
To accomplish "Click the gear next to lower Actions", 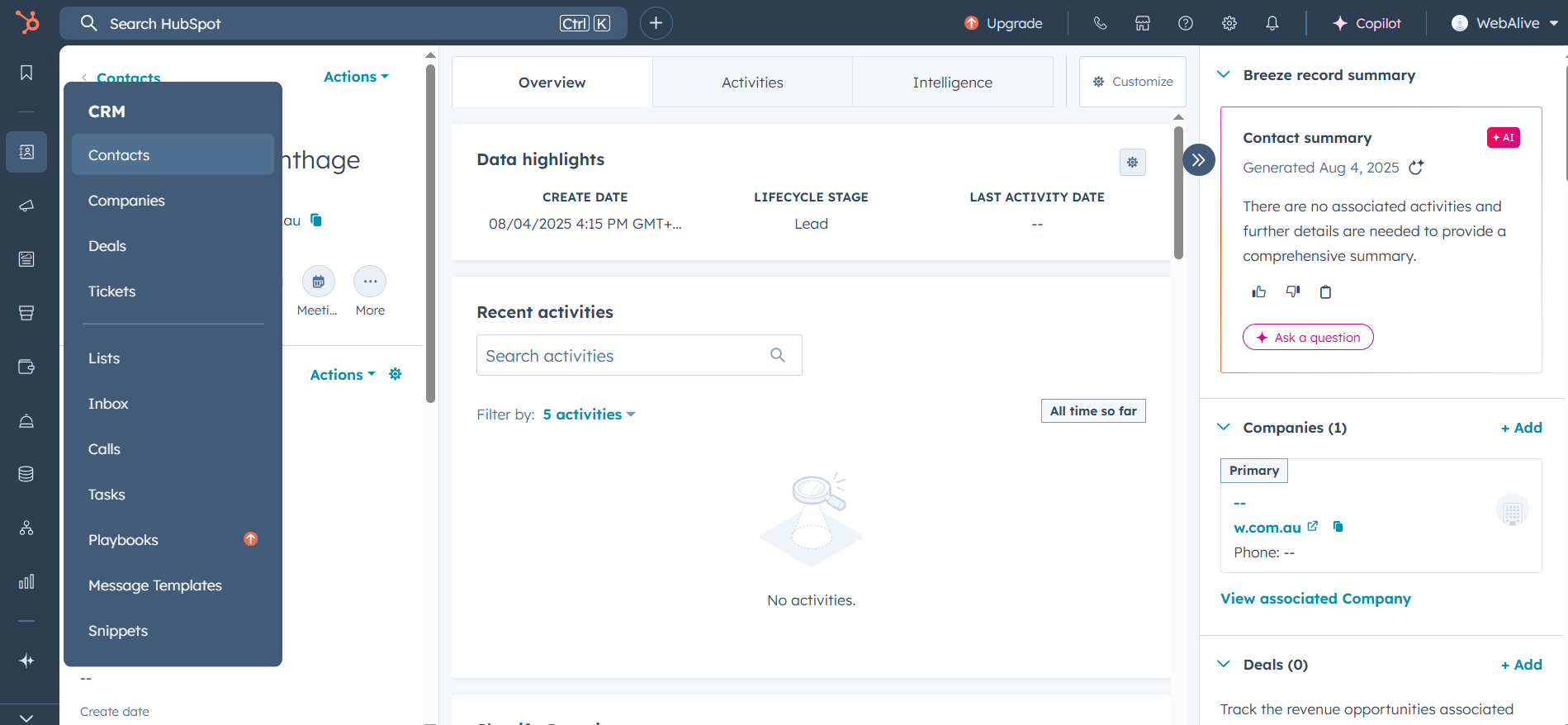I will [x=396, y=374].
